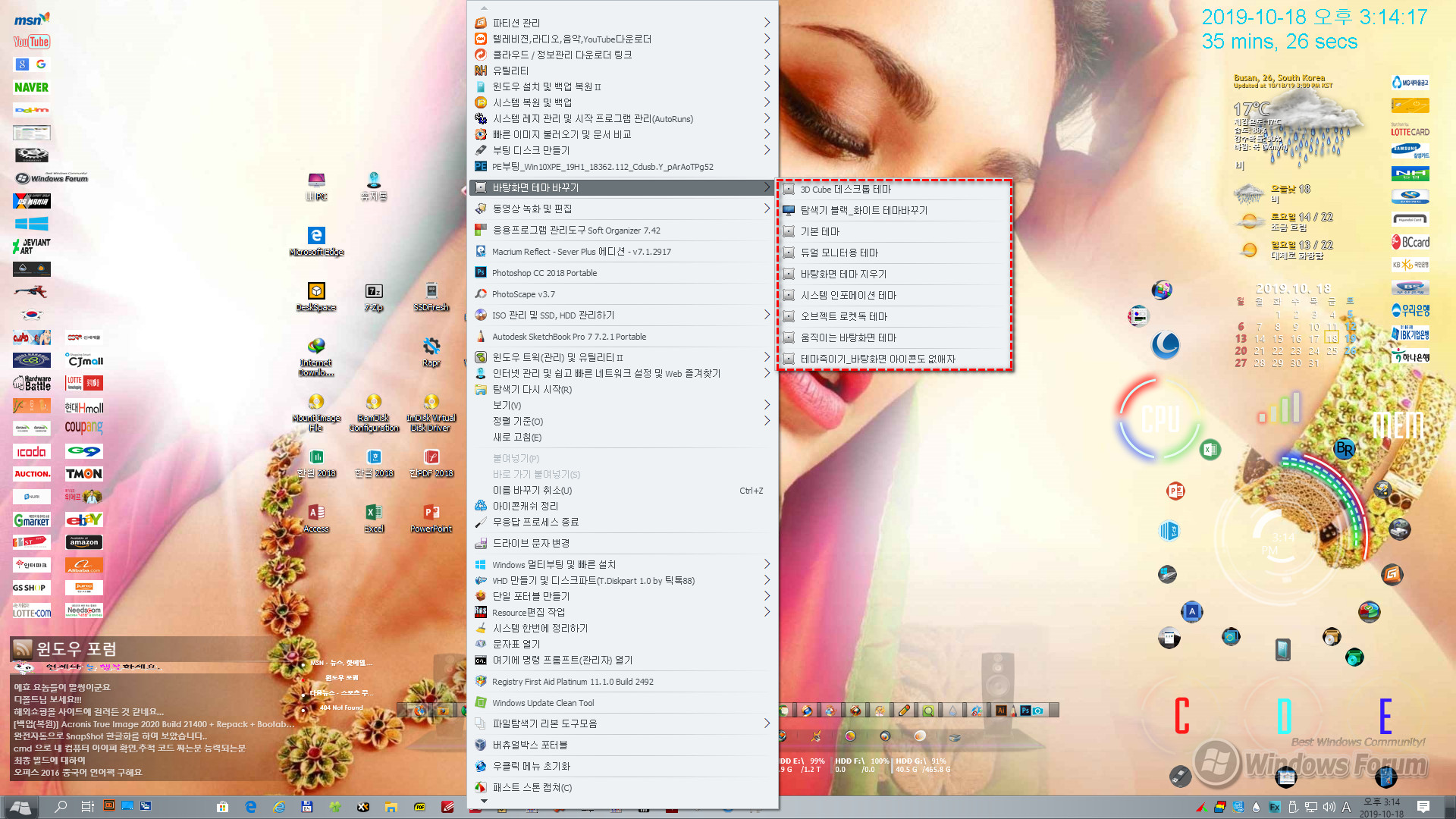Expand 단일 포터블 만들기 submenu
Image resolution: width=1456 pixels, height=819 pixels.
pyautogui.click(x=623, y=596)
